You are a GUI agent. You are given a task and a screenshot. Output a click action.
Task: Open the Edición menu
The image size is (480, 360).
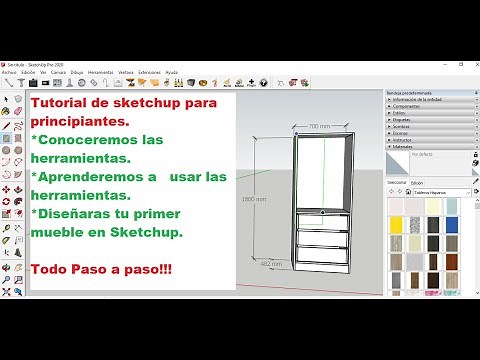point(28,72)
